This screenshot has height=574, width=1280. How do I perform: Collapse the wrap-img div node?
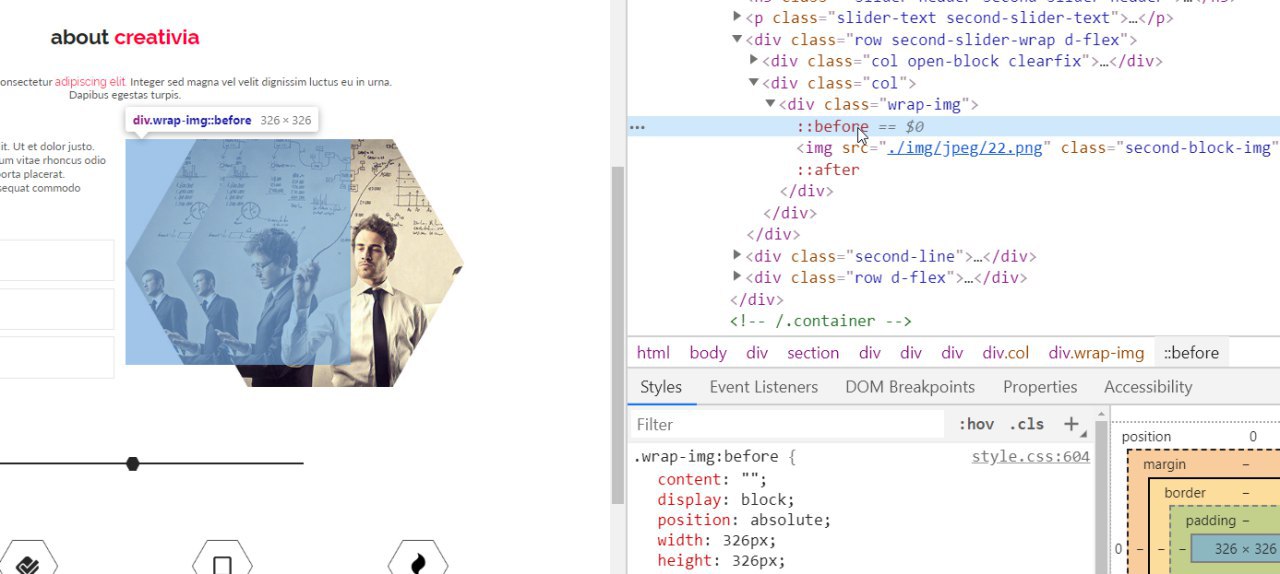pos(770,104)
